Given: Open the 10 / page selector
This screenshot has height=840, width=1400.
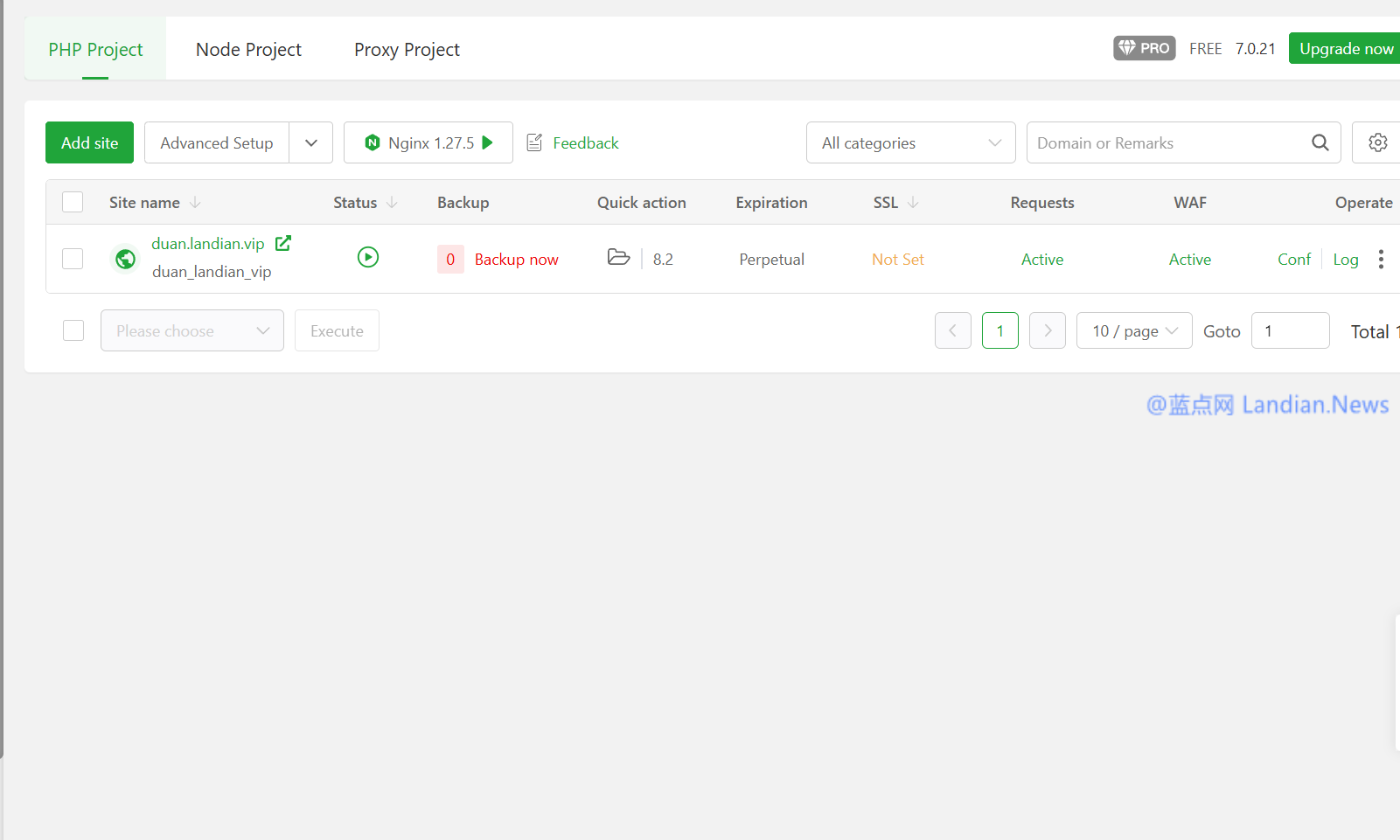Looking at the screenshot, I should pyautogui.click(x=1133, y=330).
